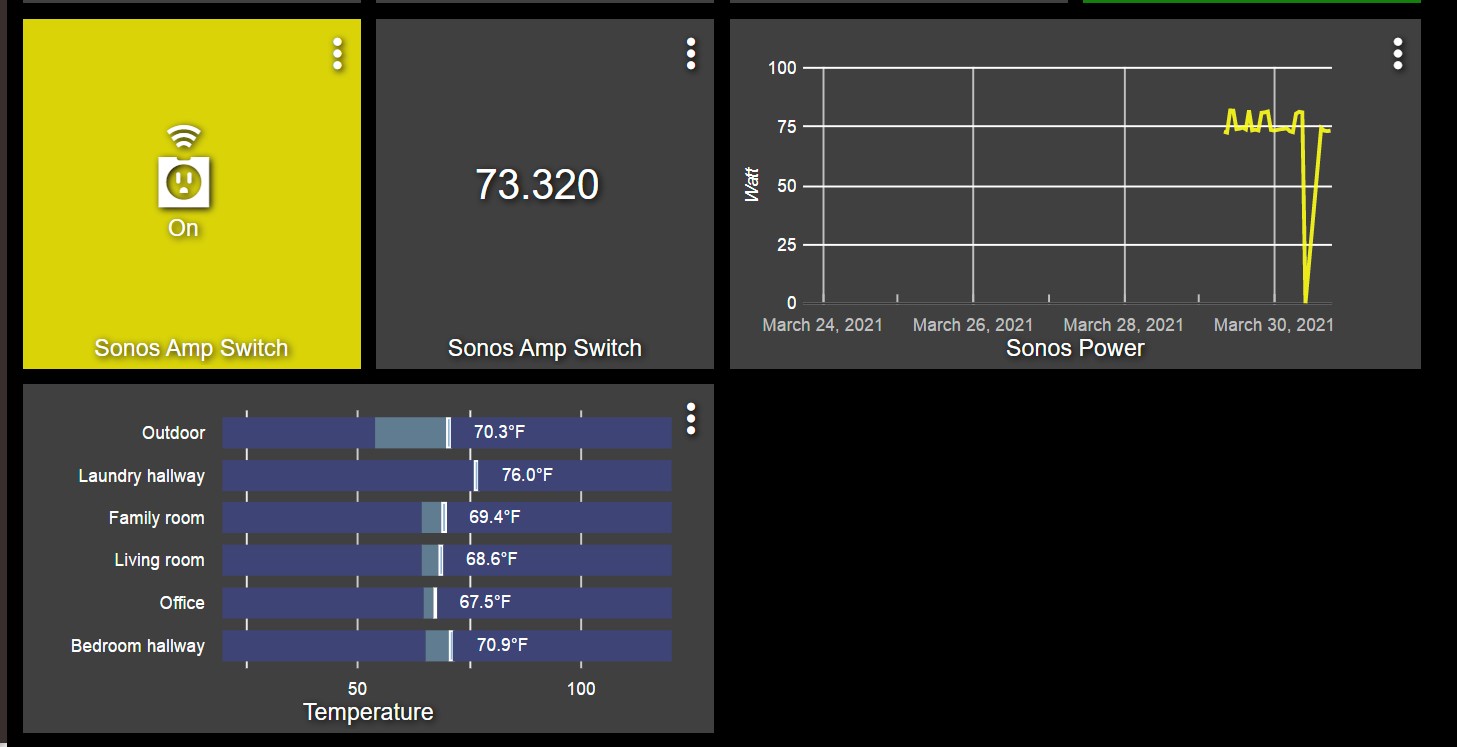Open the Temperature tile's three-dot menu
Viewport: 1457px width, 747px height.
click(x=691, y=419)
